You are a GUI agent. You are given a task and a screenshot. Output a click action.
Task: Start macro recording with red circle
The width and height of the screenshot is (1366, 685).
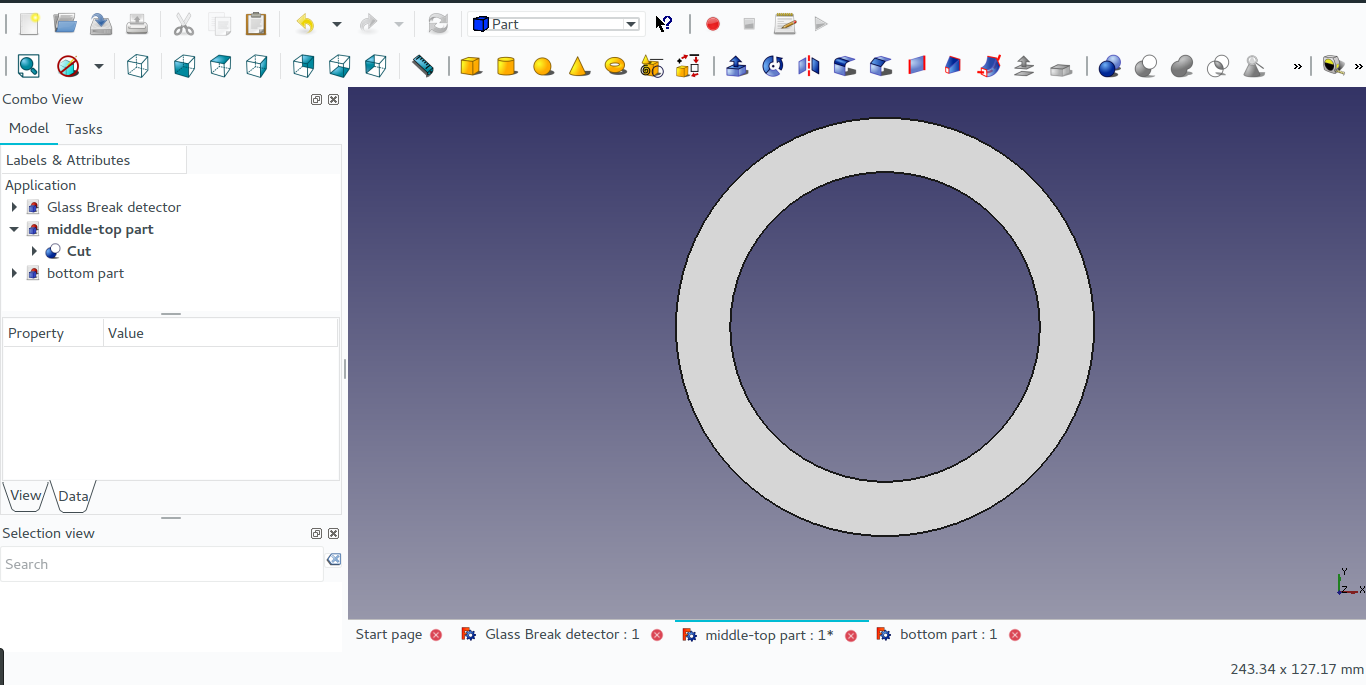pyautogui.click(x=713, y=24)
